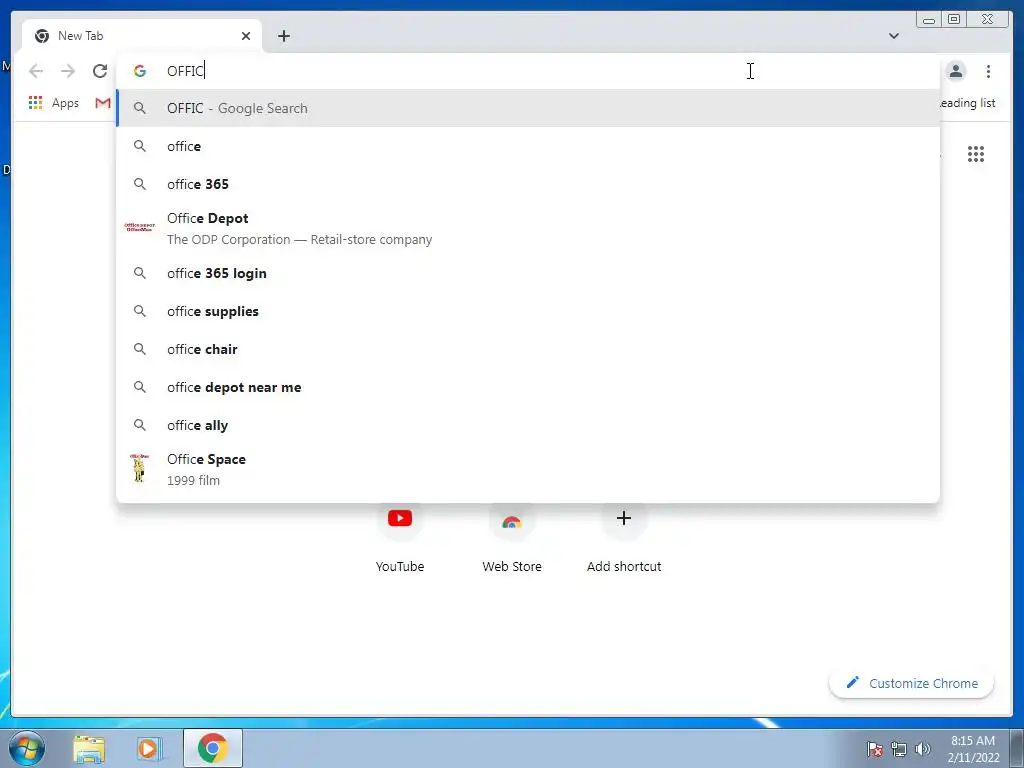Choose 'office supplies' suggestion
This screenshot has height=768, width=1024.
click(528, 311)
